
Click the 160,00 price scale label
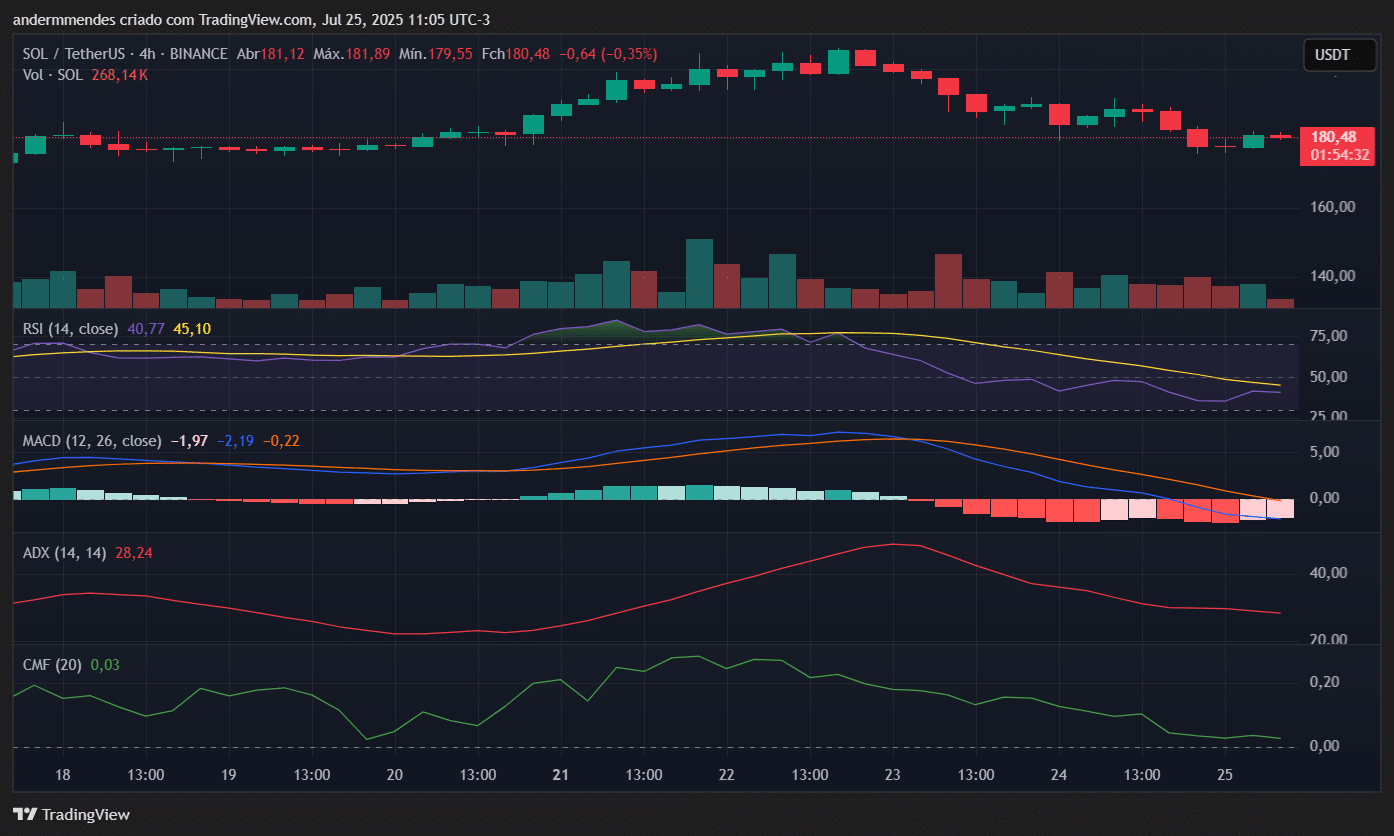tap(1333, 207)
